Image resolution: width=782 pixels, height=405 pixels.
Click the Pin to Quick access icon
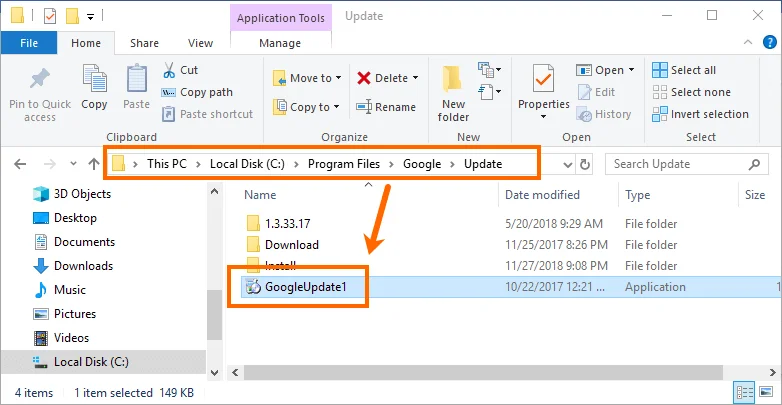[x=40, y=80]
